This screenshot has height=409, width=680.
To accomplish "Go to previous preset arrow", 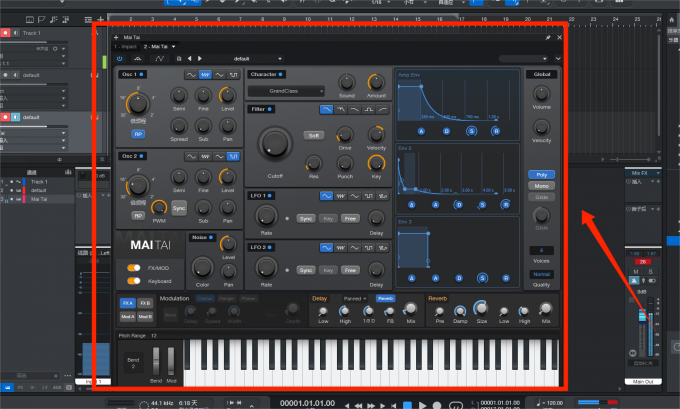I will [190, 59].
